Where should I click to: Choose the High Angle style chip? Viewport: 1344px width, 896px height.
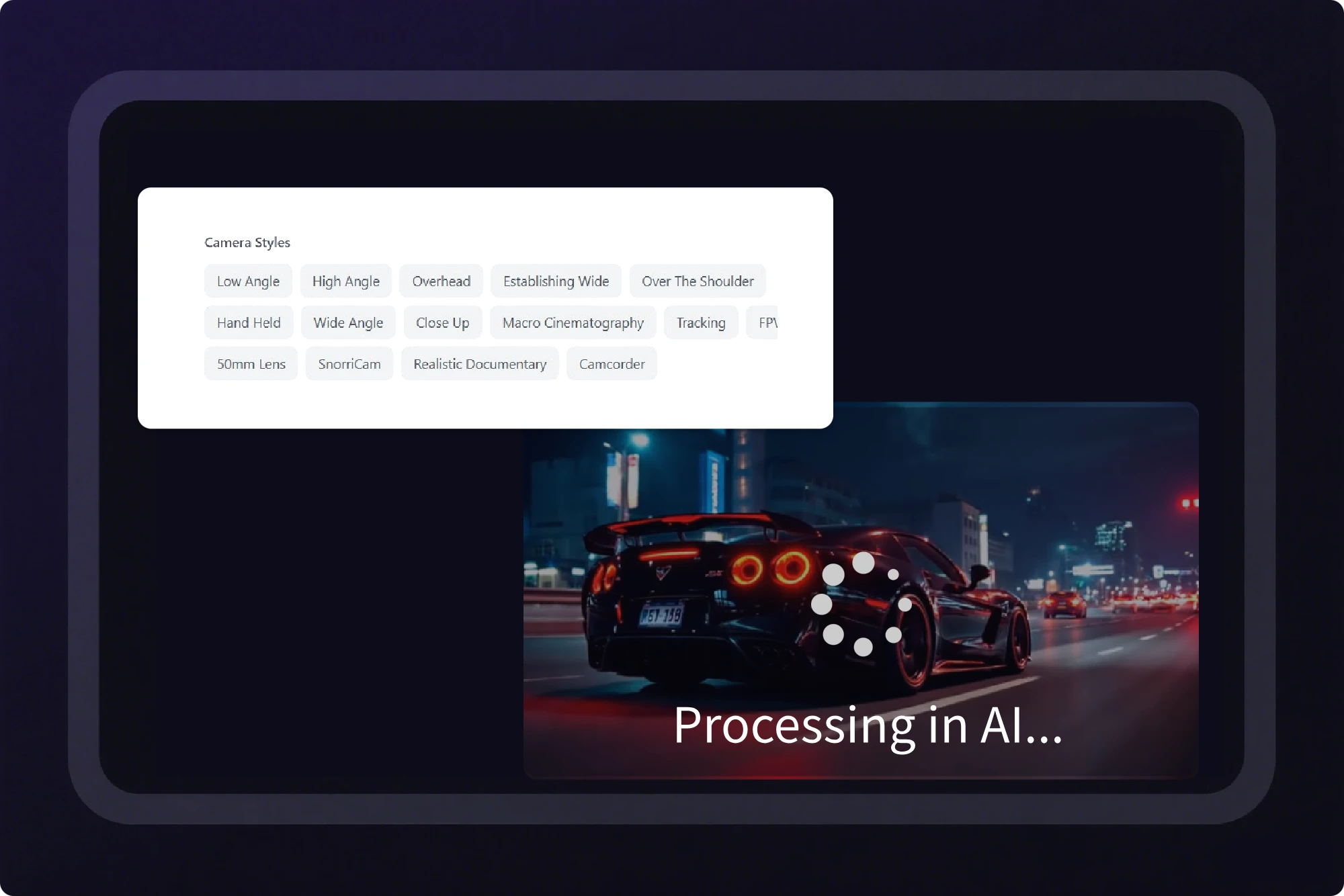coord(346,281)
